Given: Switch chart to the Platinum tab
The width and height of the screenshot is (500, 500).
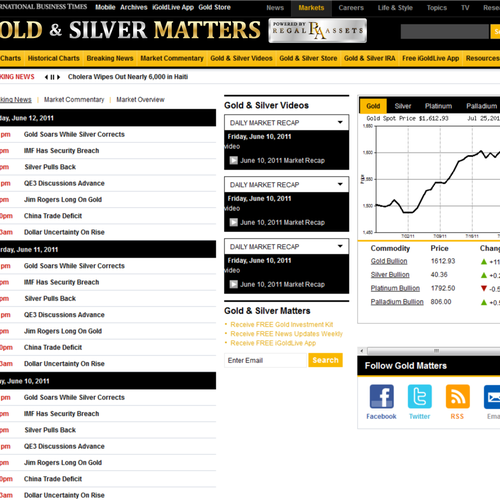Looking at the screenshot, I should pos(438,106).
